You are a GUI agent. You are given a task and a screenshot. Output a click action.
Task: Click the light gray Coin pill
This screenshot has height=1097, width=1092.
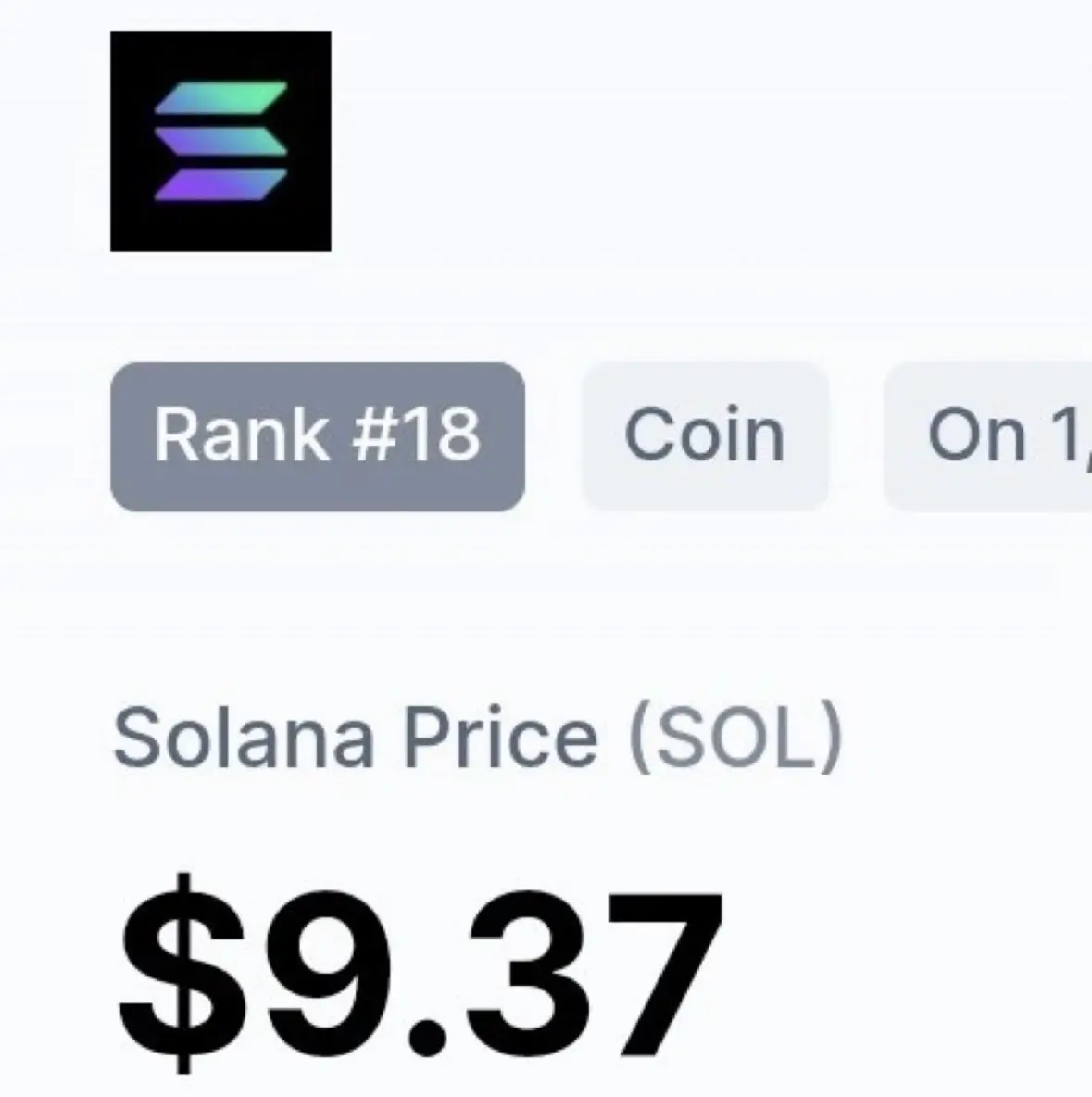704,435
